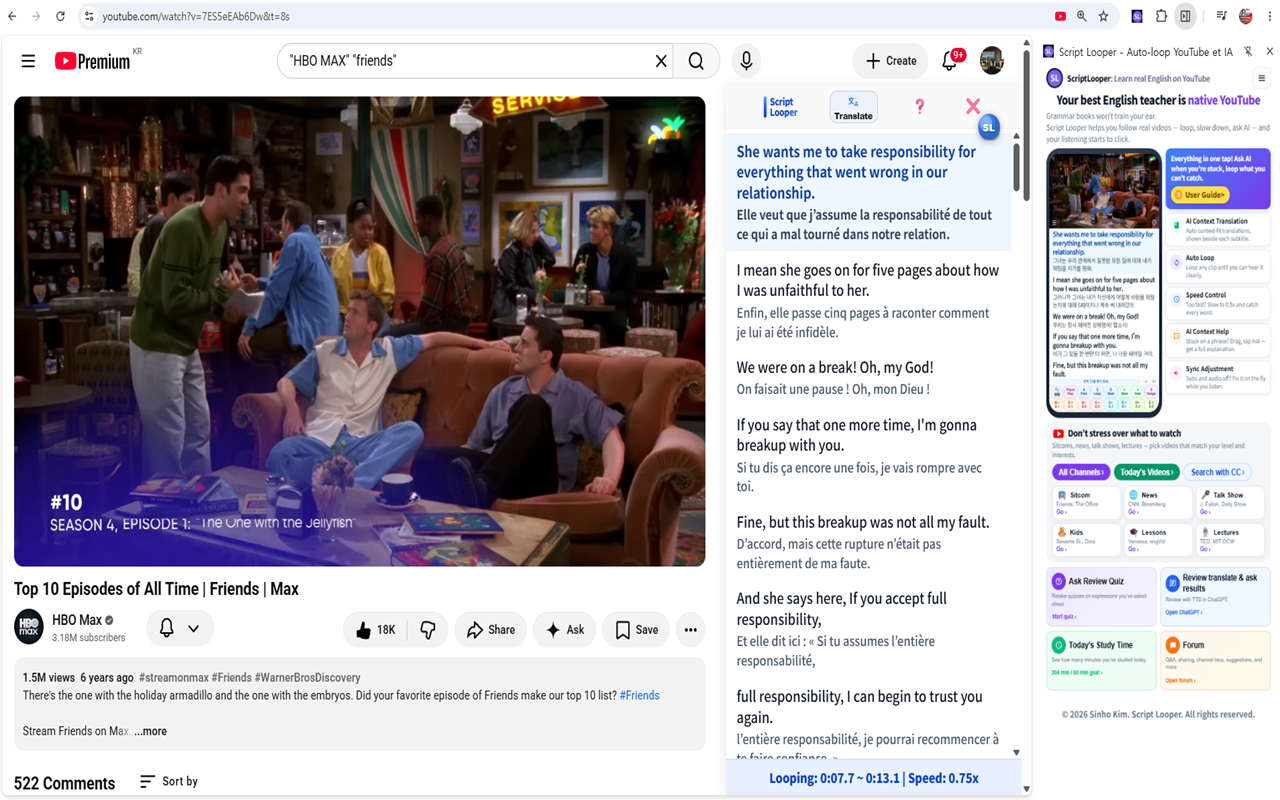This screenshot has width=1280, height=800.
Task: Open the more actions ellipsis under video
Action: [x=690, y=630]
